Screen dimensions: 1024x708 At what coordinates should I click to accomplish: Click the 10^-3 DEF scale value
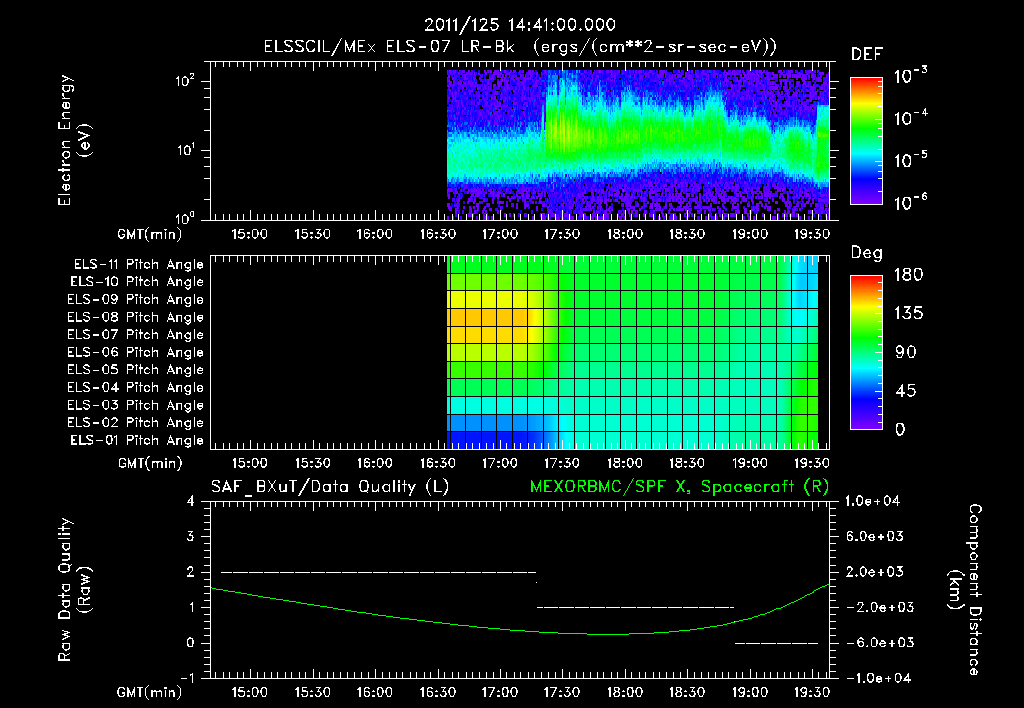[x=910, y=76]
